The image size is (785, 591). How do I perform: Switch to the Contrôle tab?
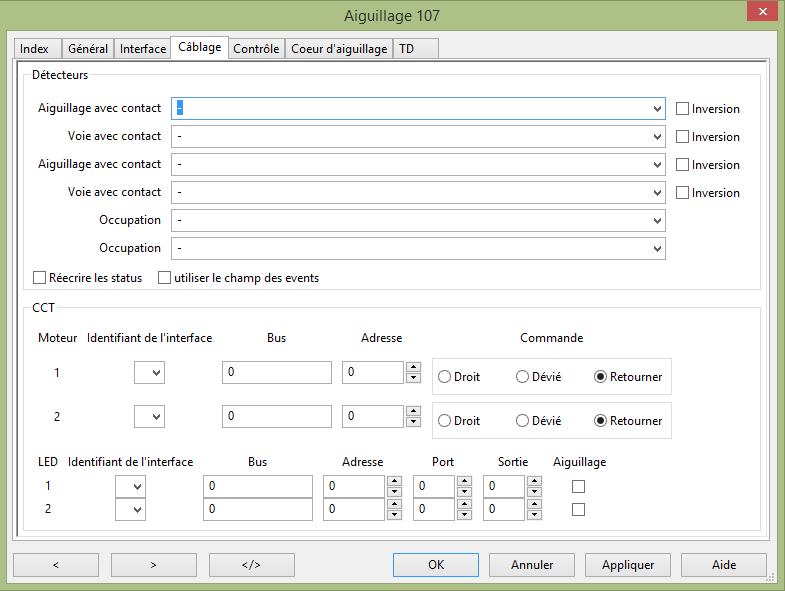coord(256,49)
